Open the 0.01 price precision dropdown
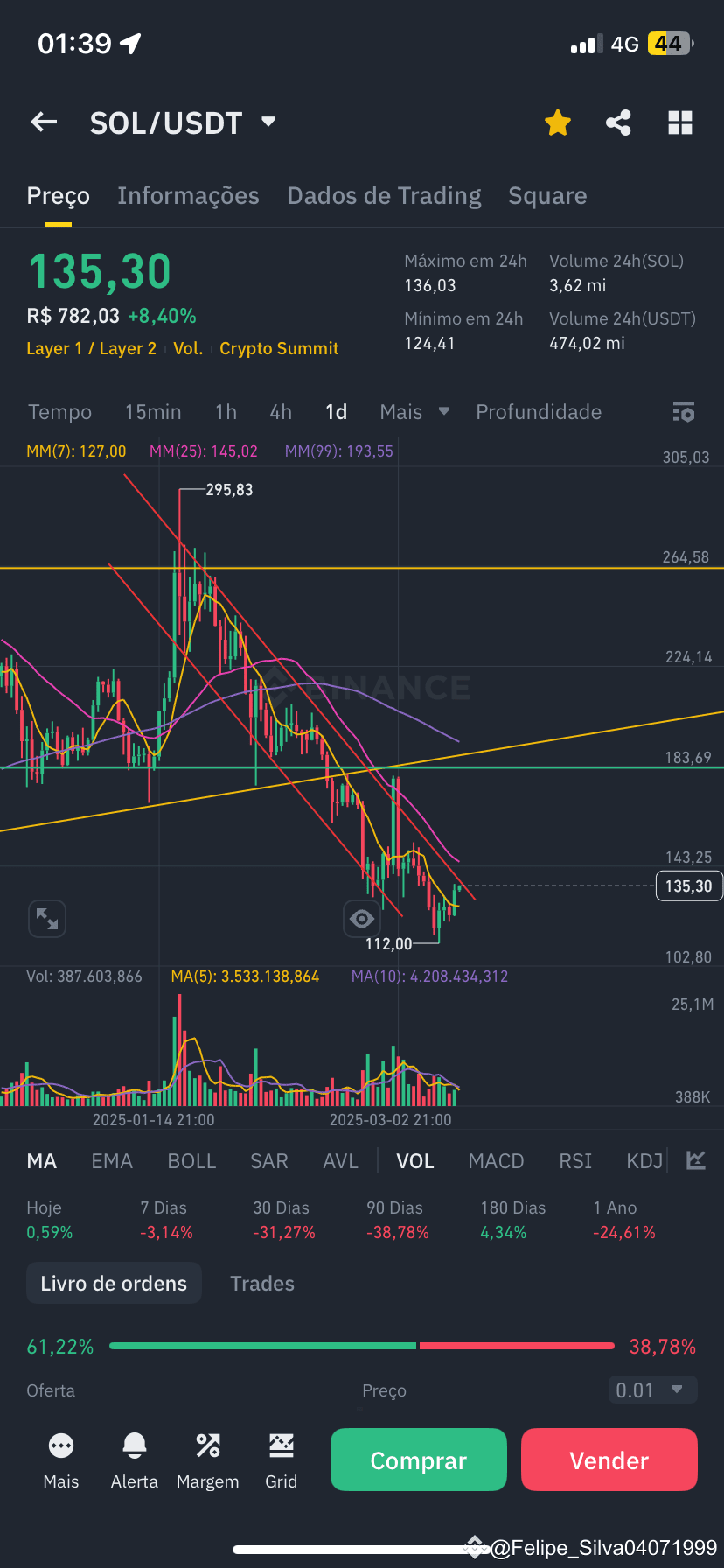Image resolution: width=724 pixels, height=1568 pixels. [652, 1389]
